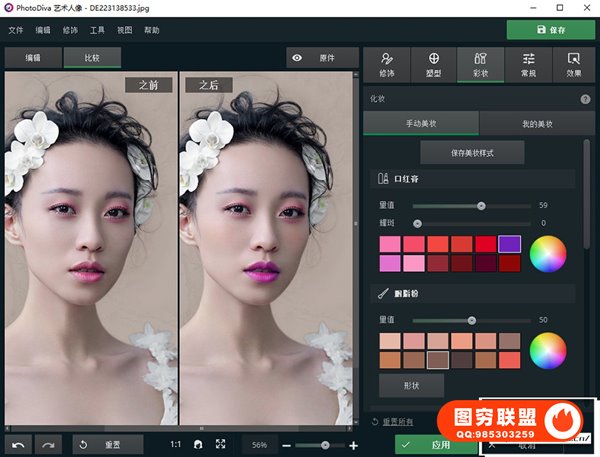Click the green 保存 save button
This screenshot has width=600, height=457.
(x=549, y=30)
